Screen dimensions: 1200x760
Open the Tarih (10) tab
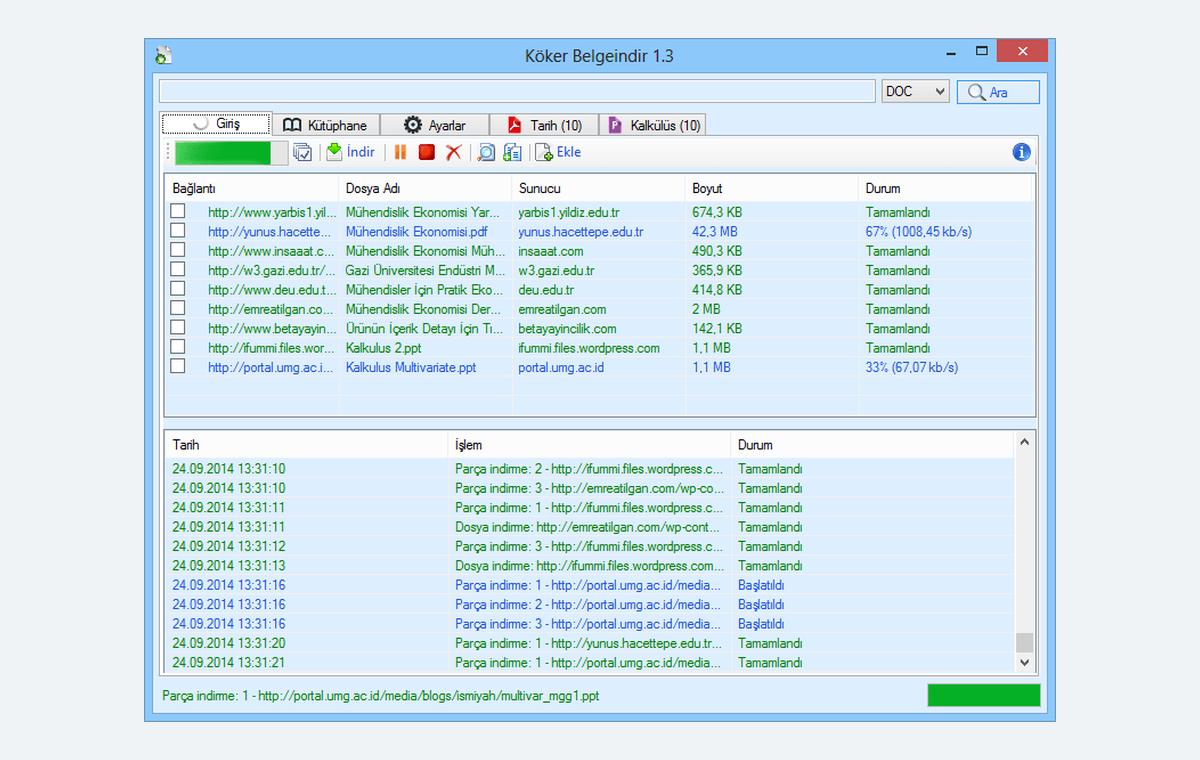(544, 125)
